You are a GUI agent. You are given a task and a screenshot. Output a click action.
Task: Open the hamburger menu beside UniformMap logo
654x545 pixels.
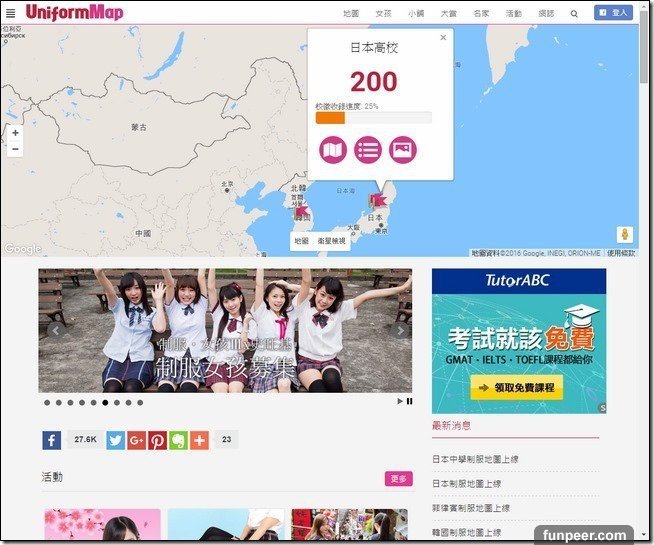11,14
